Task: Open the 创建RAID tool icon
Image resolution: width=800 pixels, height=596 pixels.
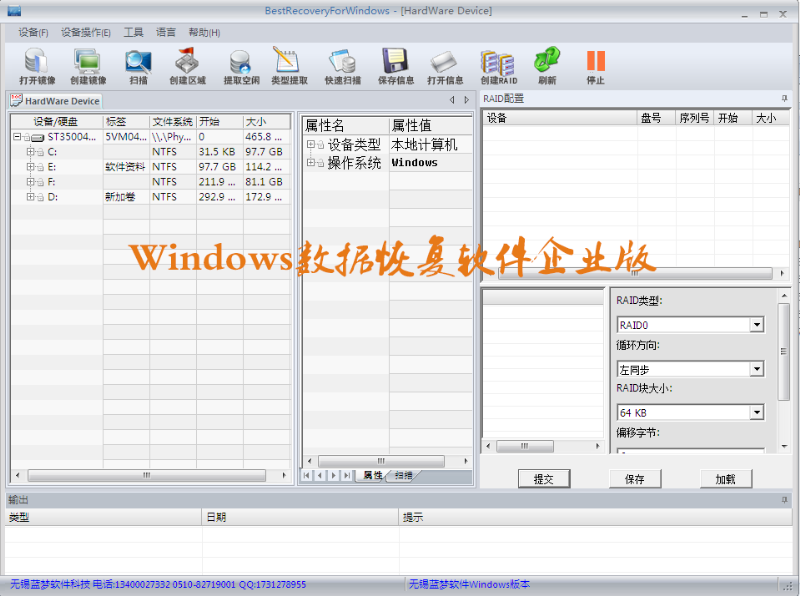Action: coord(498,65)
